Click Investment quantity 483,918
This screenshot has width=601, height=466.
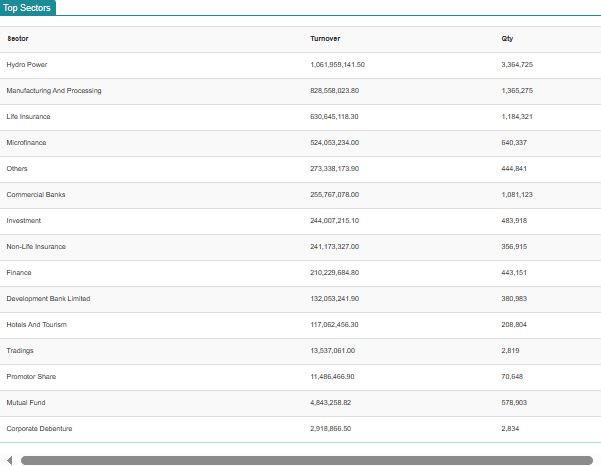point(514,221)
